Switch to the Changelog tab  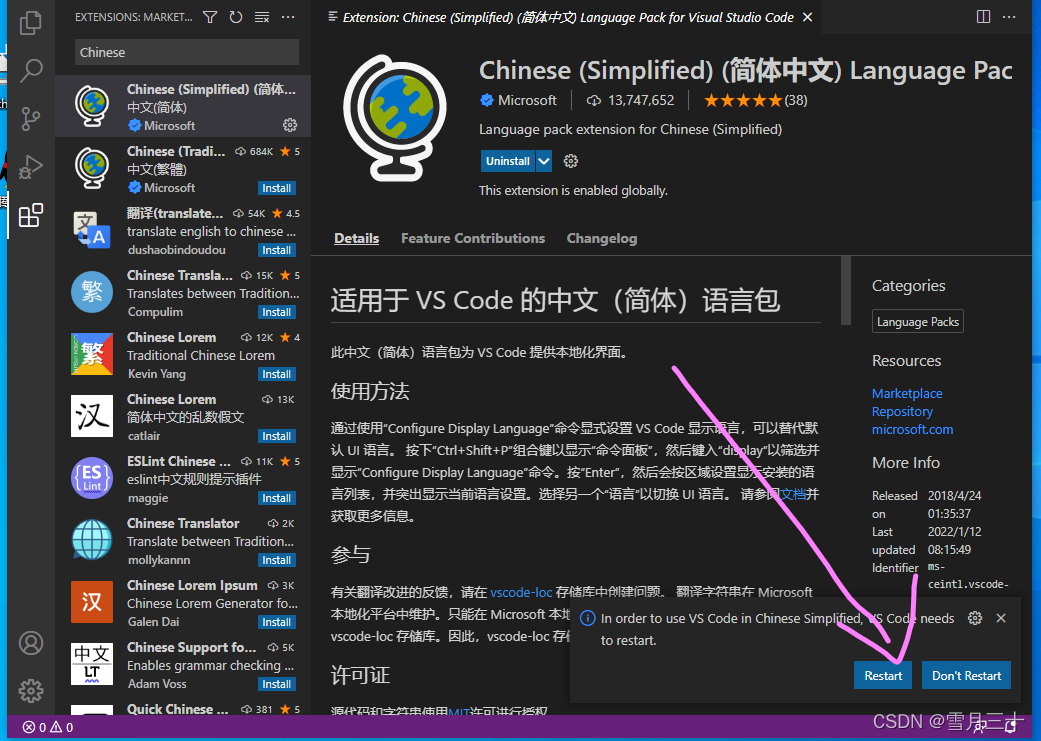tap(601, 238)
